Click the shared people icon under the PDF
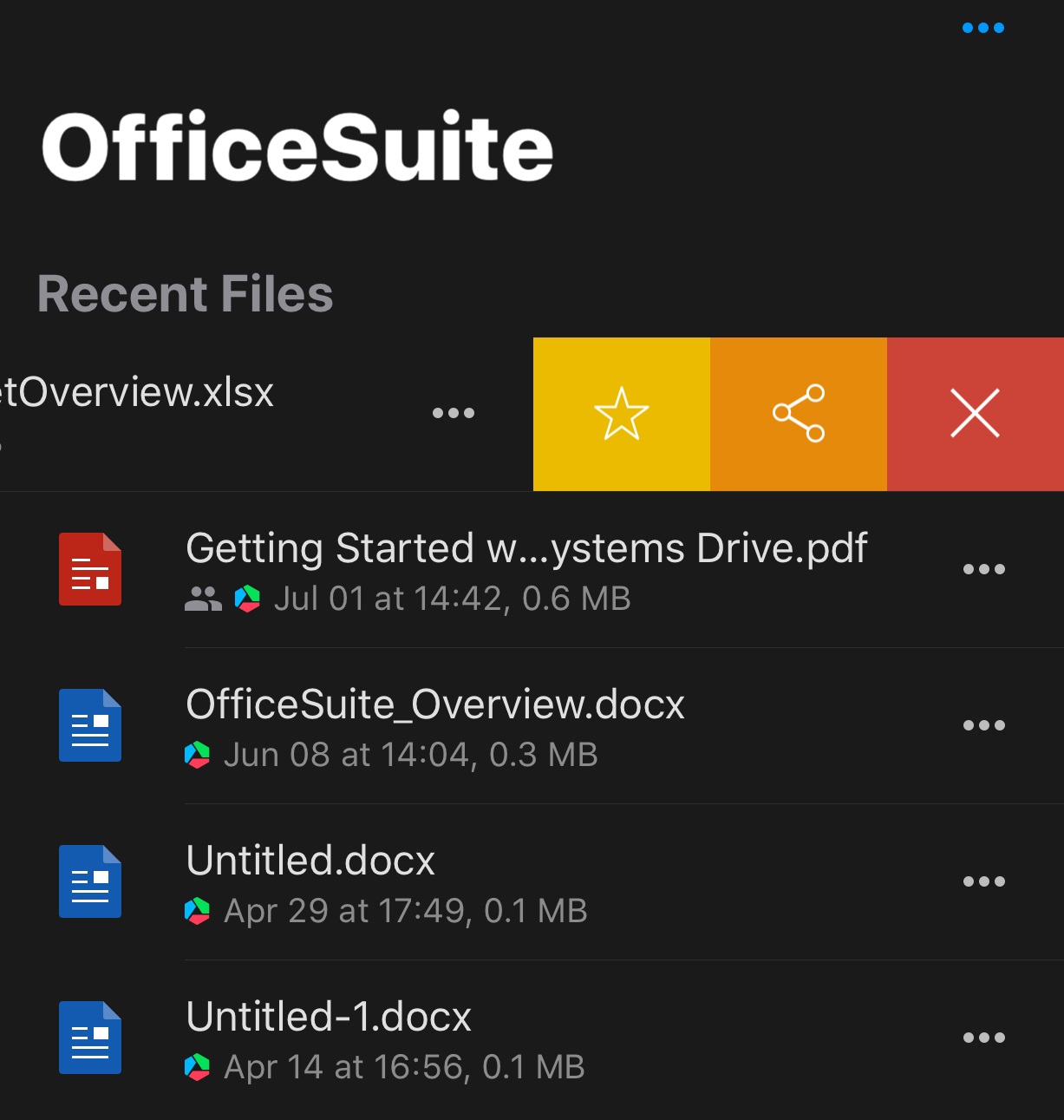Image resolution: width=1064 pixels, height=1120 pixels. pos(204,599)
